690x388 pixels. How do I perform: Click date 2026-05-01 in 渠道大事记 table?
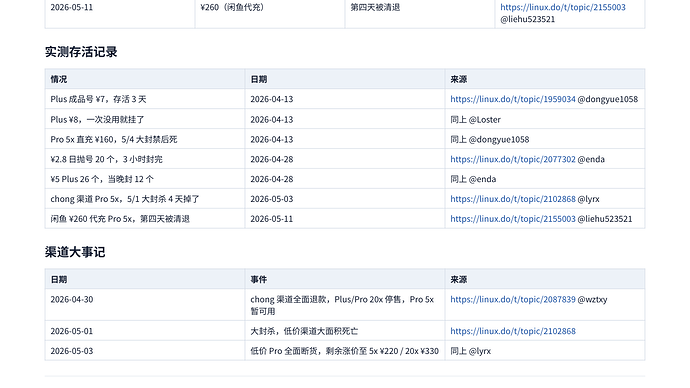coord(72,331)
